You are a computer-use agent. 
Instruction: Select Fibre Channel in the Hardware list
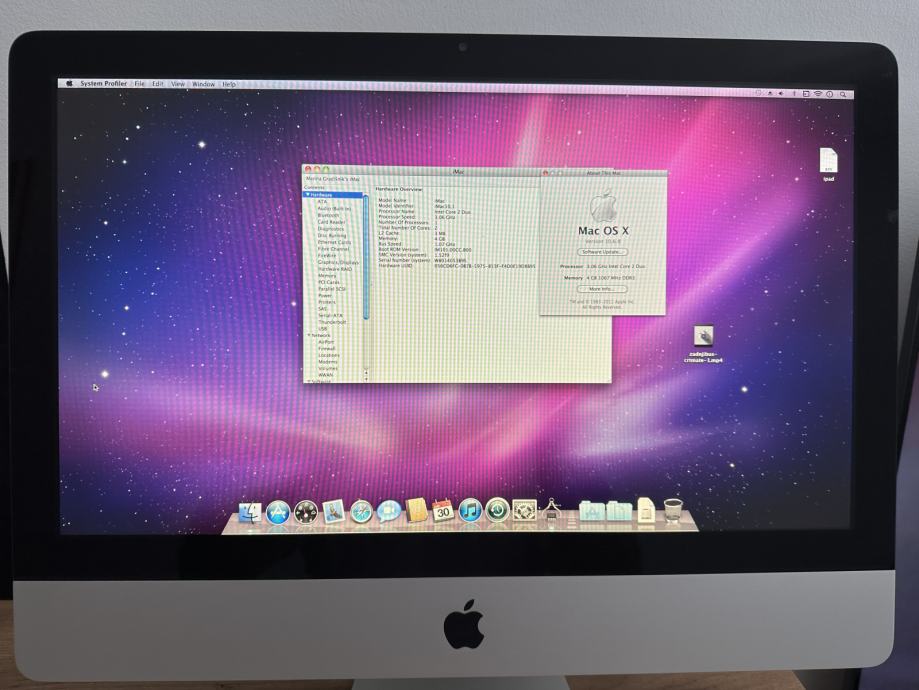coord(333,249)
